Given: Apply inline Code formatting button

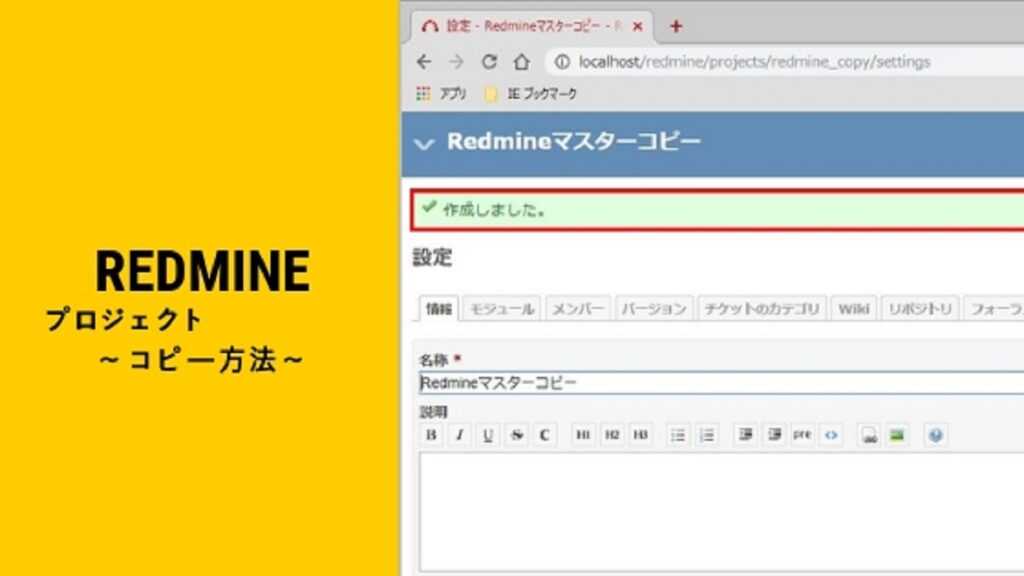Looking at the screenshot, I should point(545,435).
